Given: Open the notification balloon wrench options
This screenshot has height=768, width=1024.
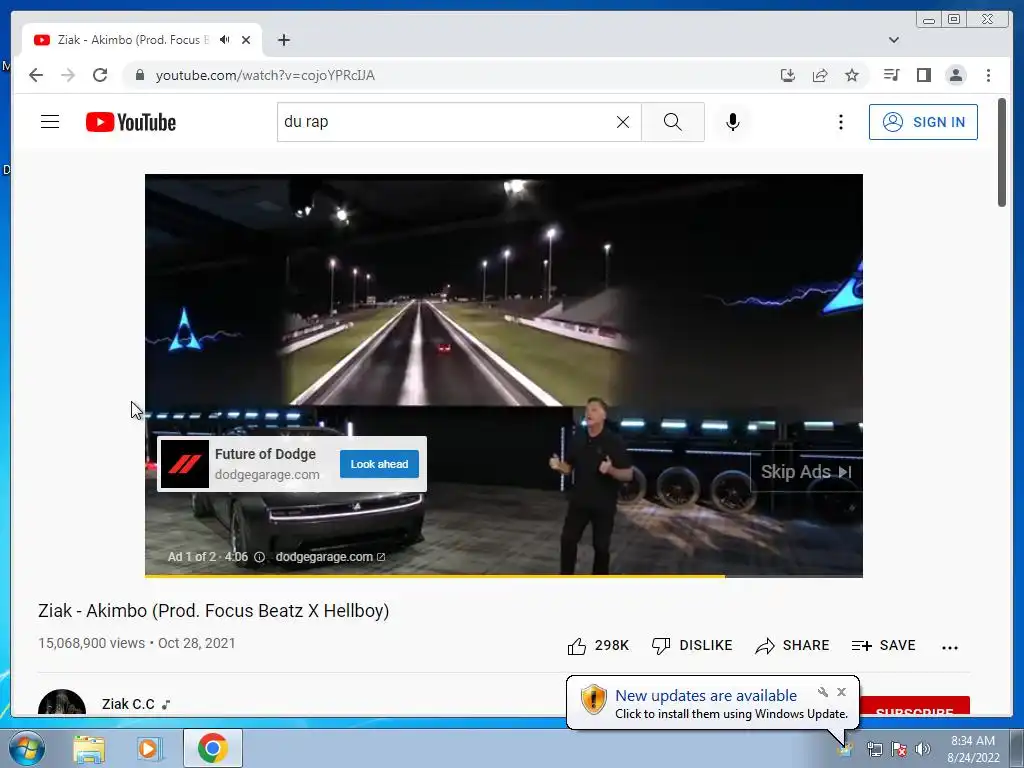Looking at the screenshot, I should pos(823,692).
